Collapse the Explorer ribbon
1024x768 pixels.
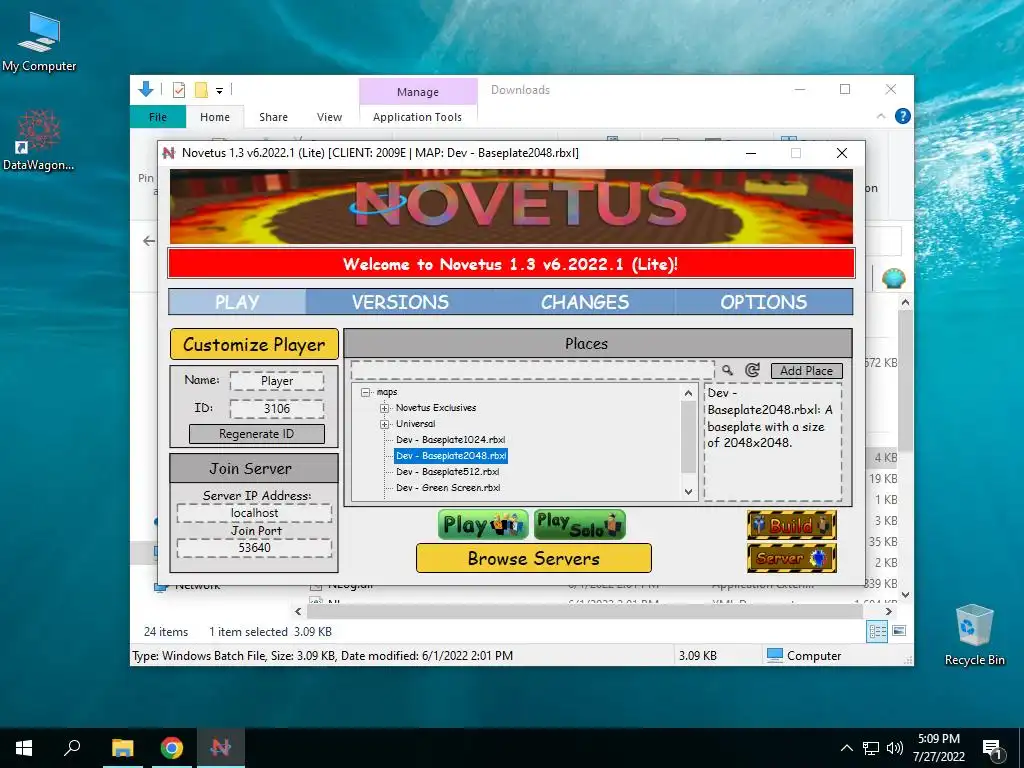point(881,116)
